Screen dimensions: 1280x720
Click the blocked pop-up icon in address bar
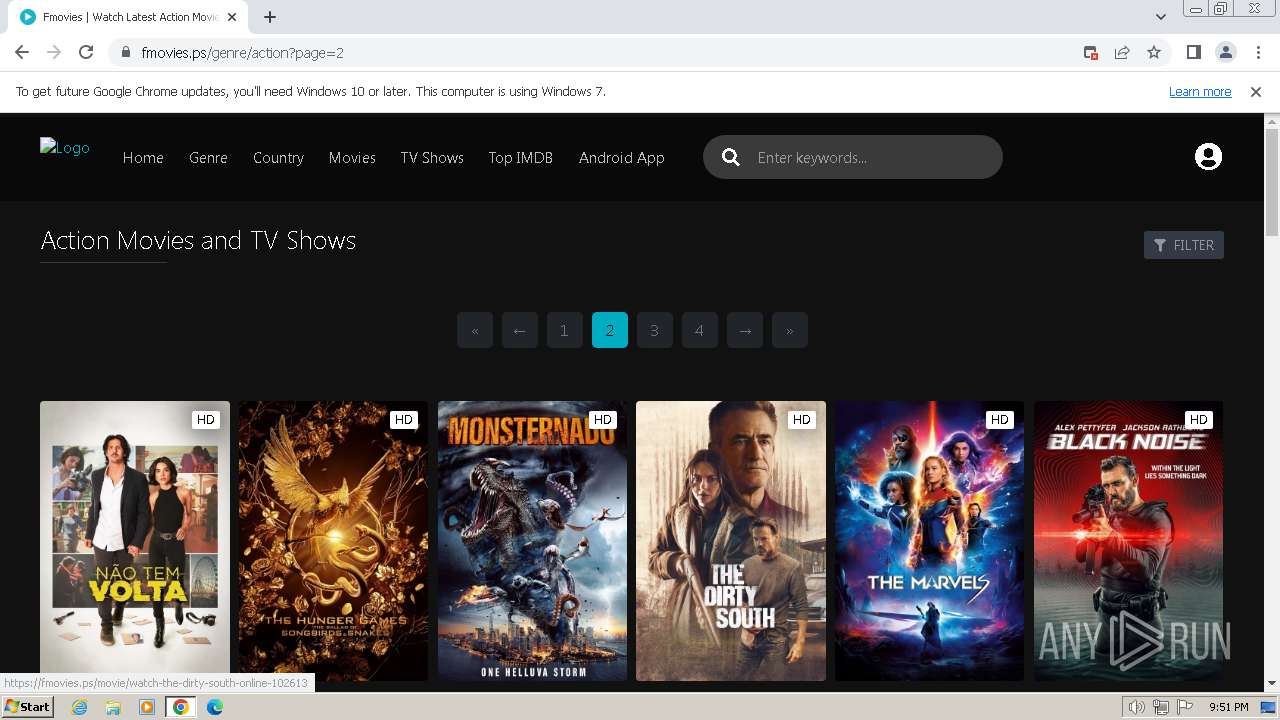click(1091, 52)
